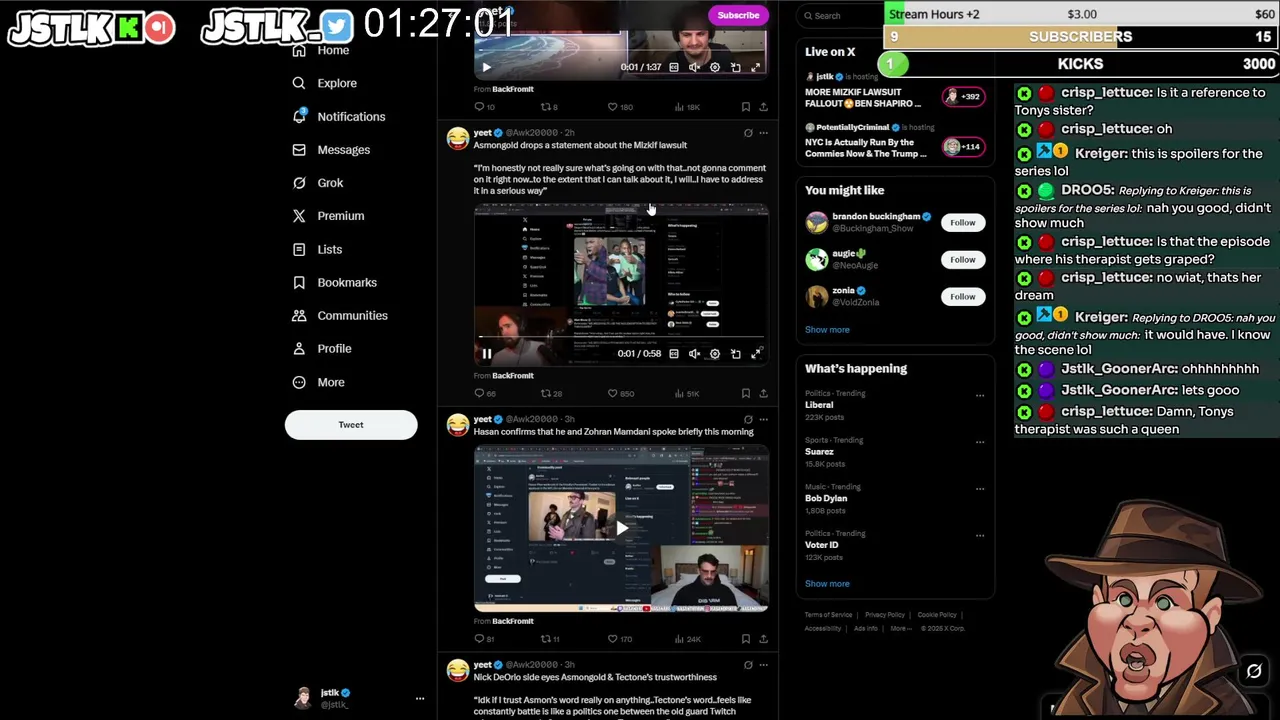Open settings gear on Asmongold video
1280x720 pixels.
point(714,354)
